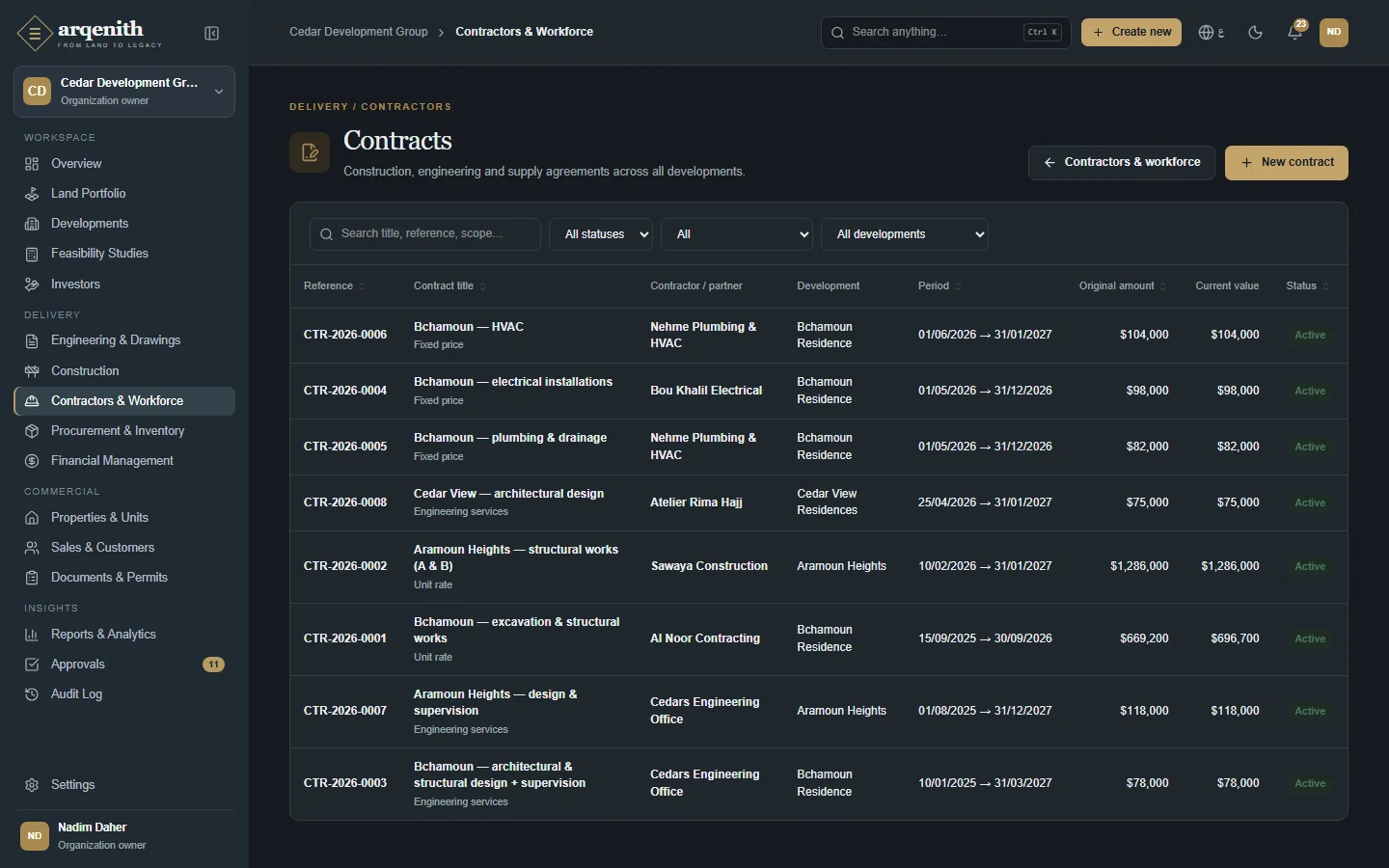Viewport: 1389px width, 868px height.
Task: Click the Settings gear icon
Action: (x=32, y=785)
